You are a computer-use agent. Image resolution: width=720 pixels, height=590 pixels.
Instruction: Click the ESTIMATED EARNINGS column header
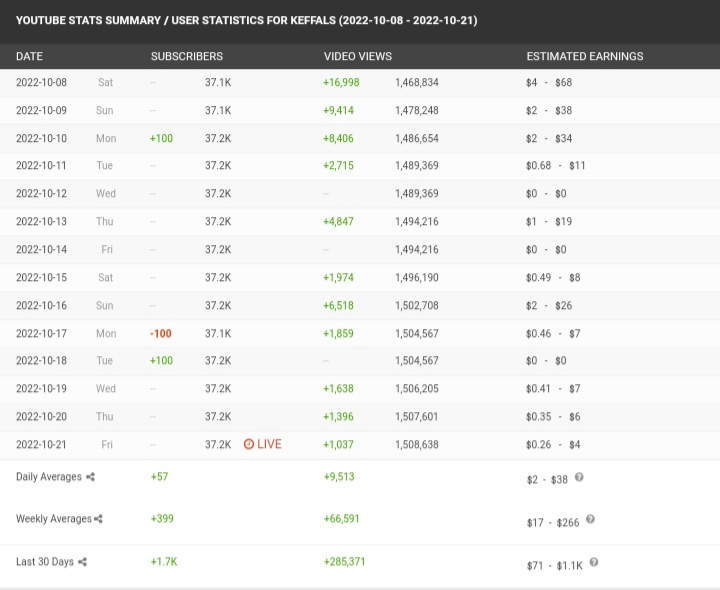[x=585, y=56]
